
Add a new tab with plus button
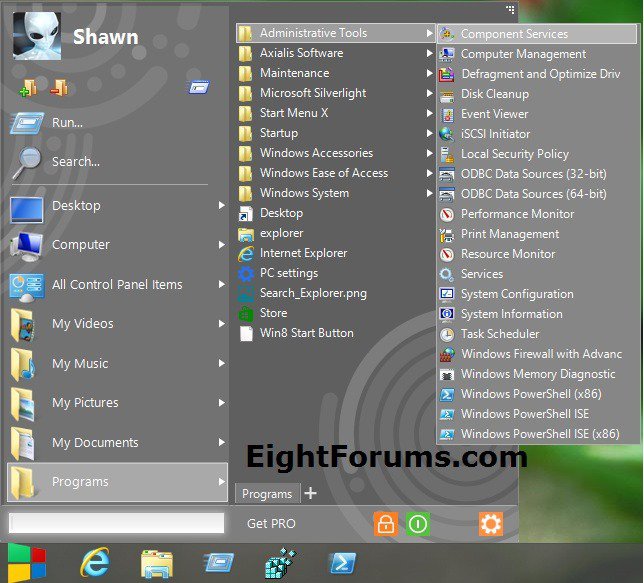coord(310,493)
